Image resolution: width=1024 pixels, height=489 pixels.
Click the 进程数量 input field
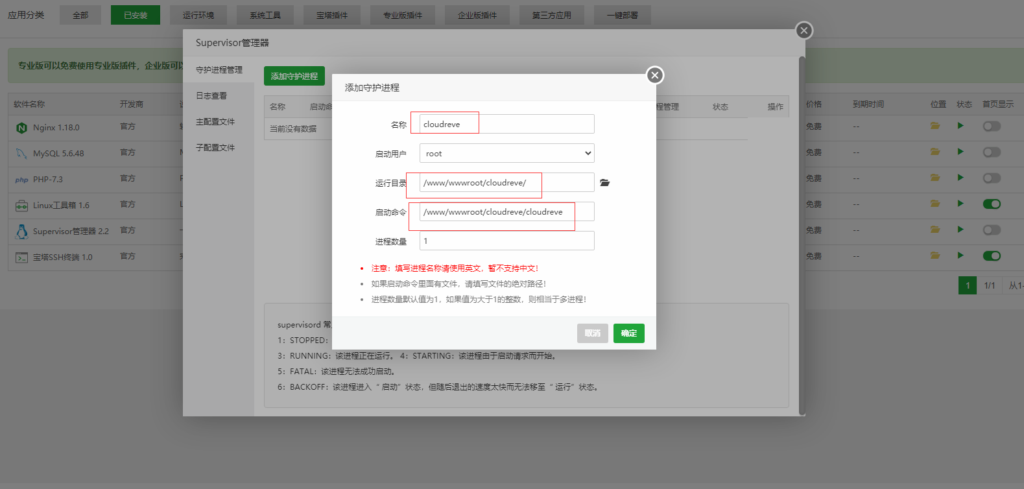click(507, 241)
